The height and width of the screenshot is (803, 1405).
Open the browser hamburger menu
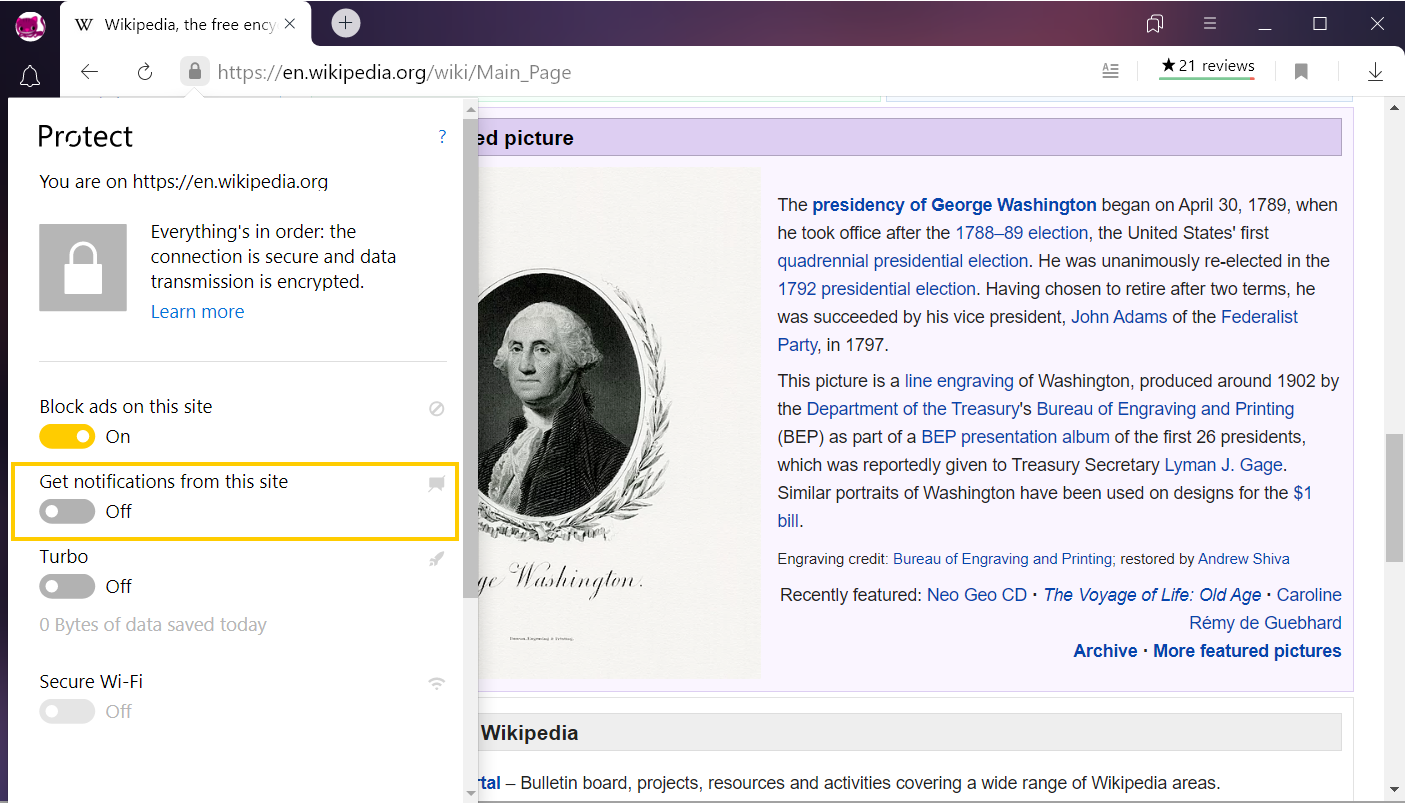(x=1210, y=23)
